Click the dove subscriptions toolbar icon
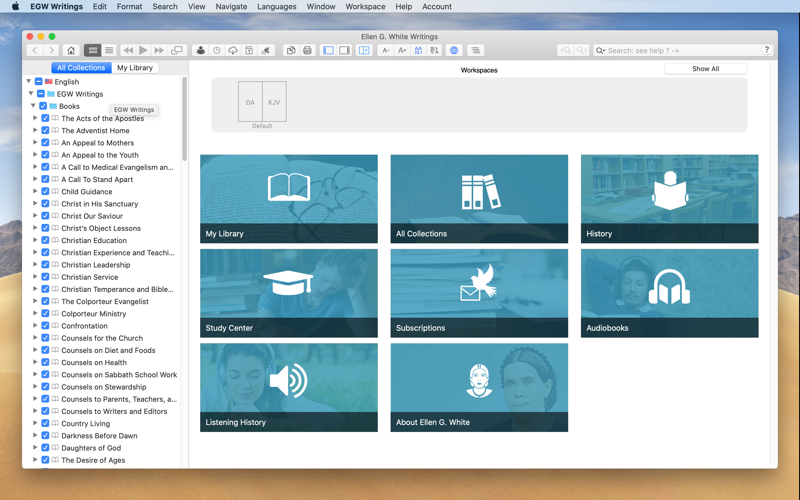Viewport: 800px width, 500px height. (x=266, y=50)
